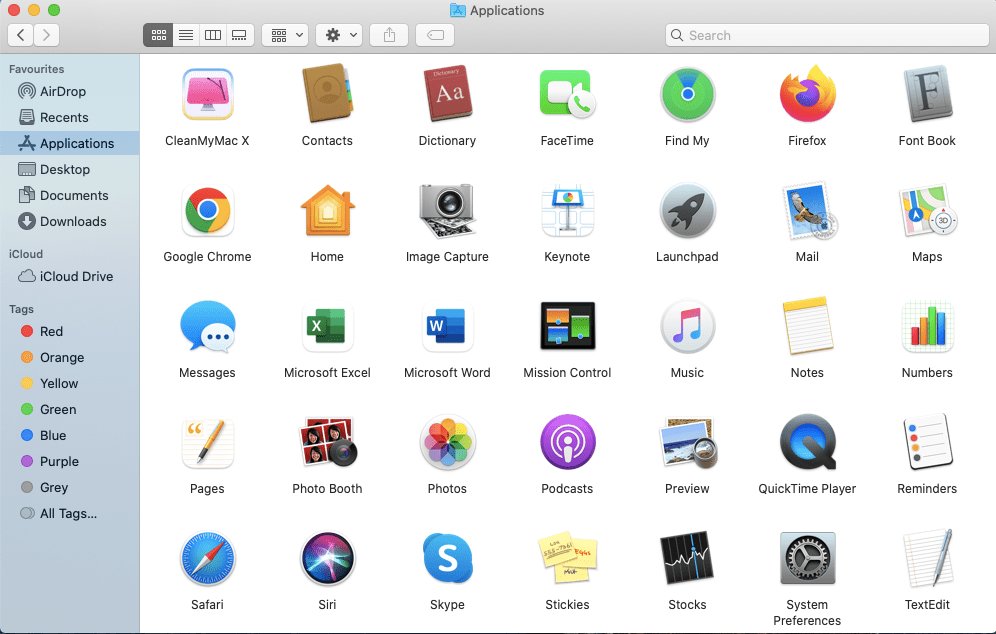Click the Share toolbar button

click(x=390, y=35)
